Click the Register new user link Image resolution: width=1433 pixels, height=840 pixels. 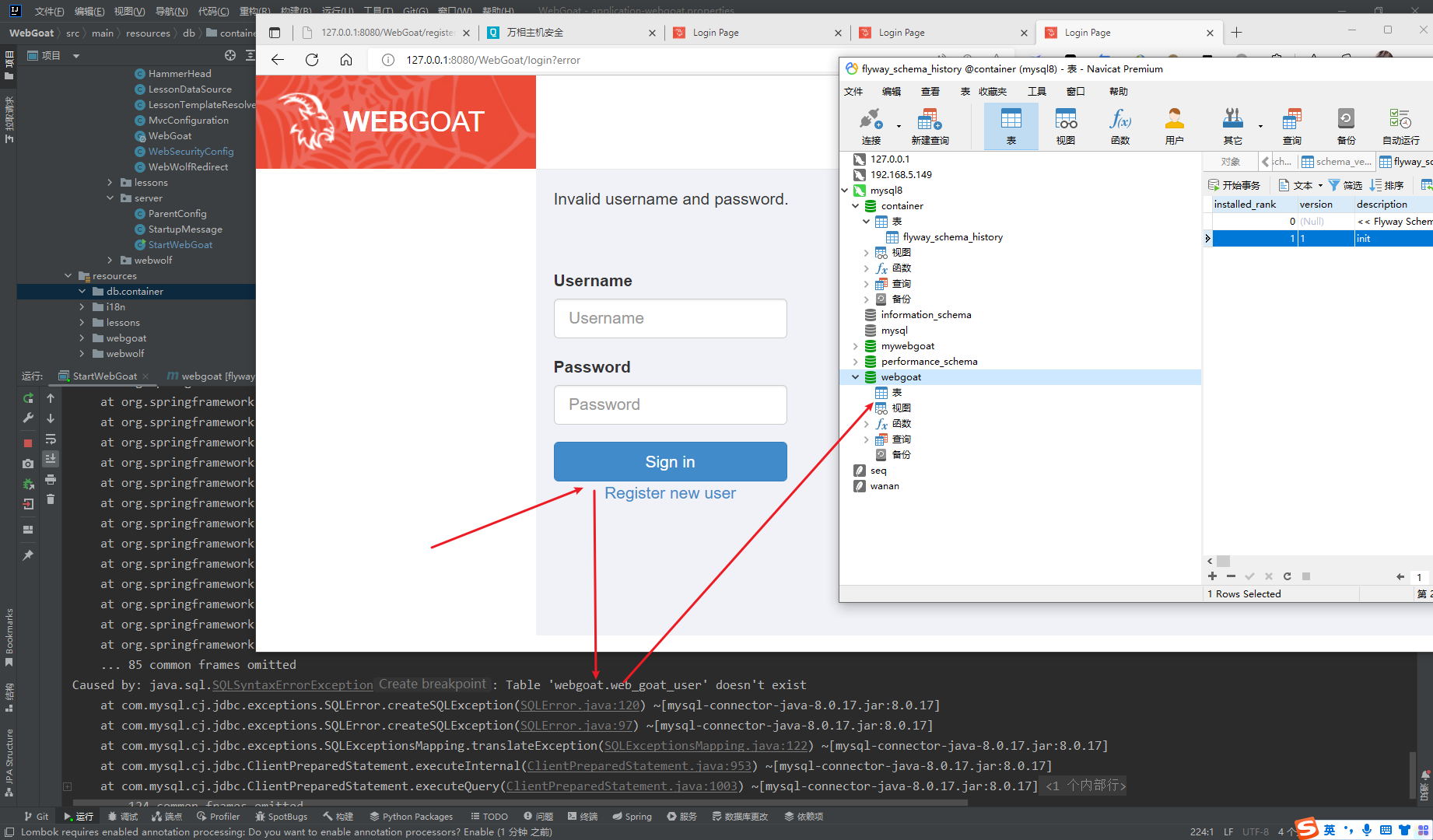670,493
